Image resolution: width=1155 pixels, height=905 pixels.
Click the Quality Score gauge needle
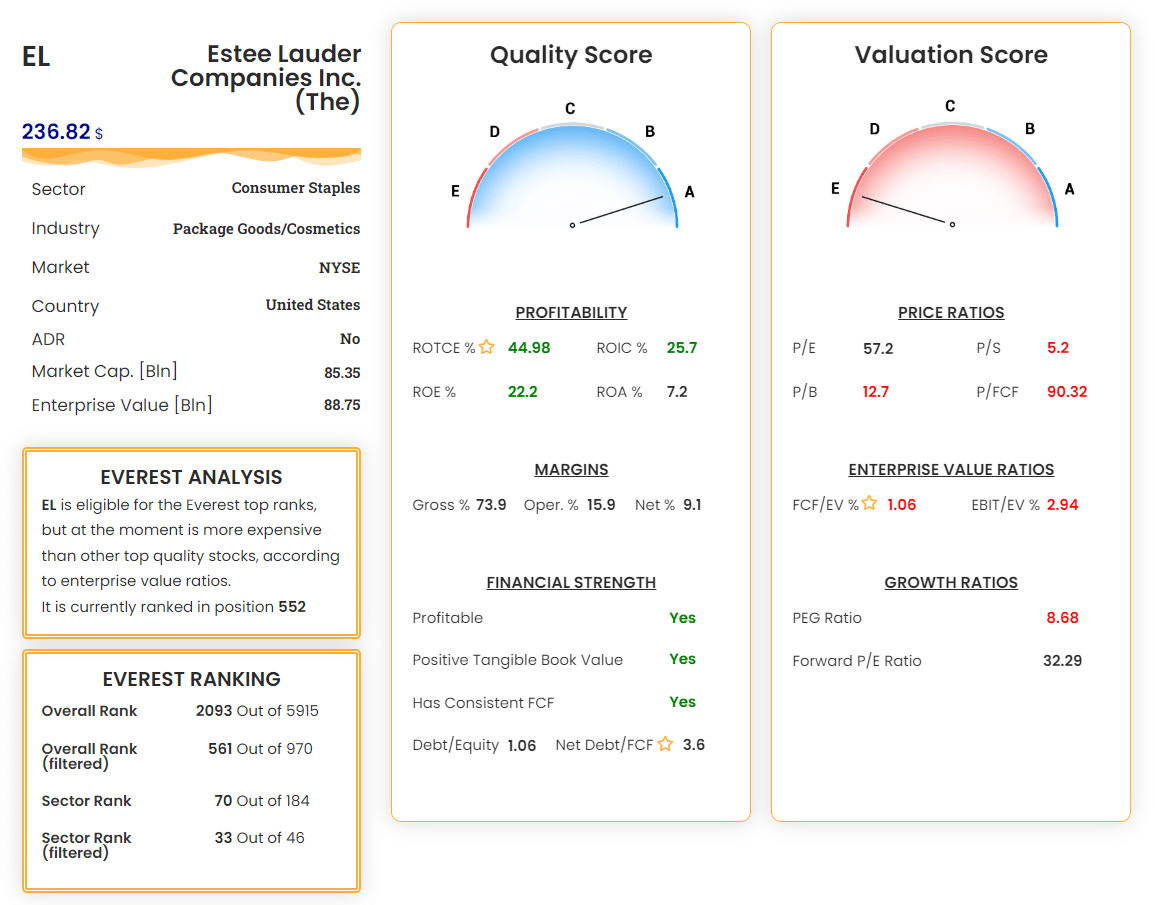pyautogui.click(x=621, y=210)
